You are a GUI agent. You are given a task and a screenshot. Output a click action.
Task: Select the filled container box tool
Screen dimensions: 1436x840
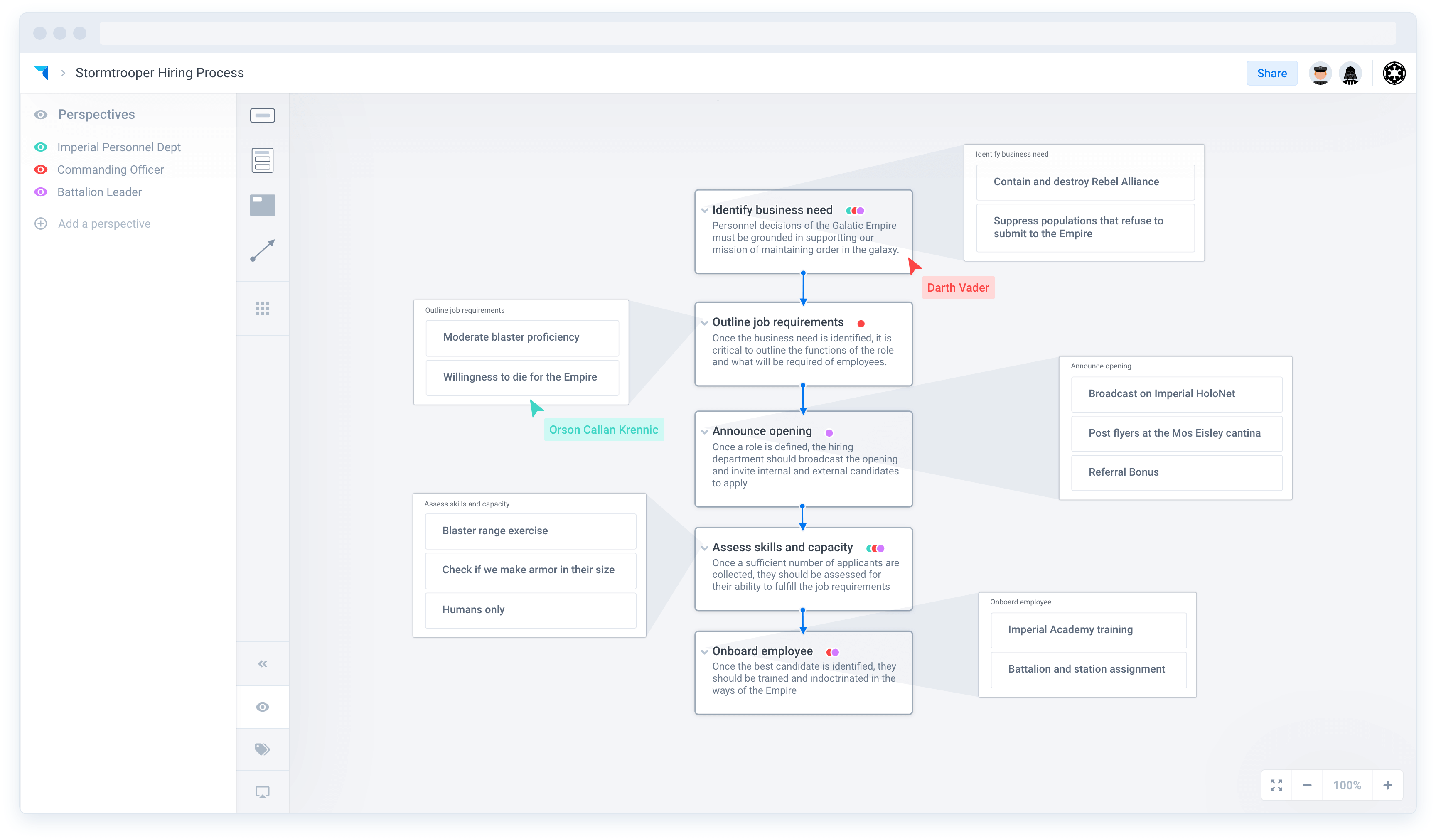tap(262, 205)
